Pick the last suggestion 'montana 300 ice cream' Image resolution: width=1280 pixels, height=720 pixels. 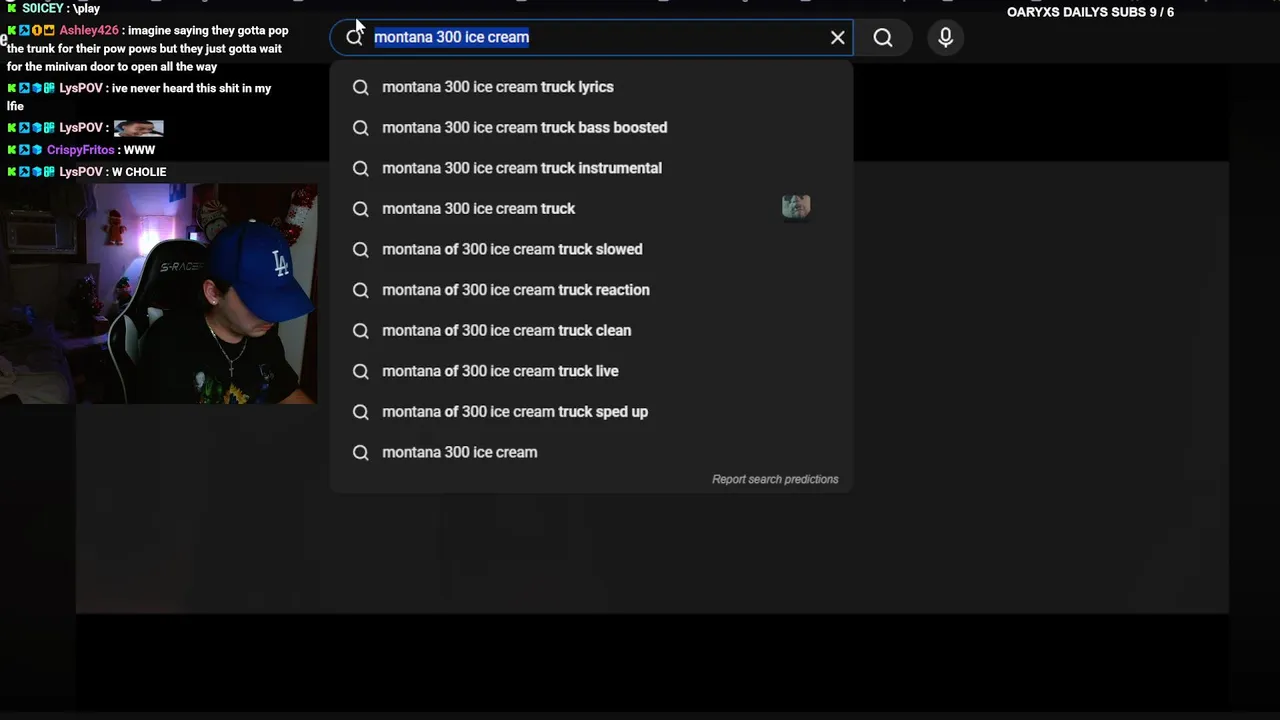pyautogui.click(x=460, y=452)
